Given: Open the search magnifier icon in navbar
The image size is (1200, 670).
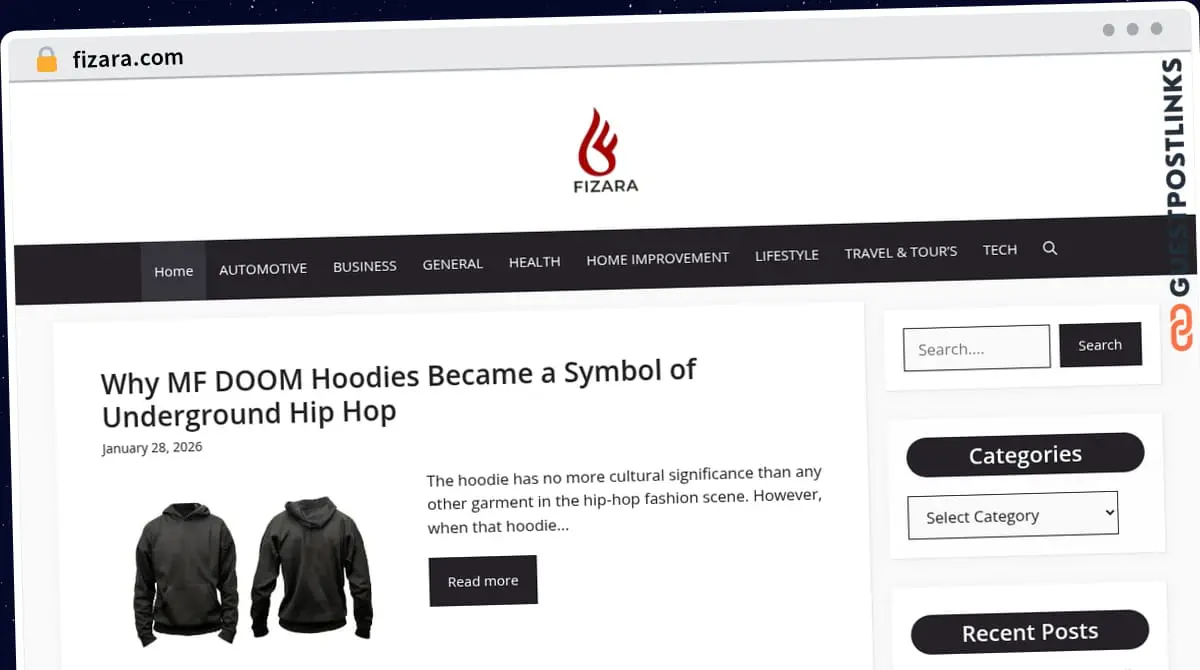Looking at the screenshot, I should pos(1050,248).
